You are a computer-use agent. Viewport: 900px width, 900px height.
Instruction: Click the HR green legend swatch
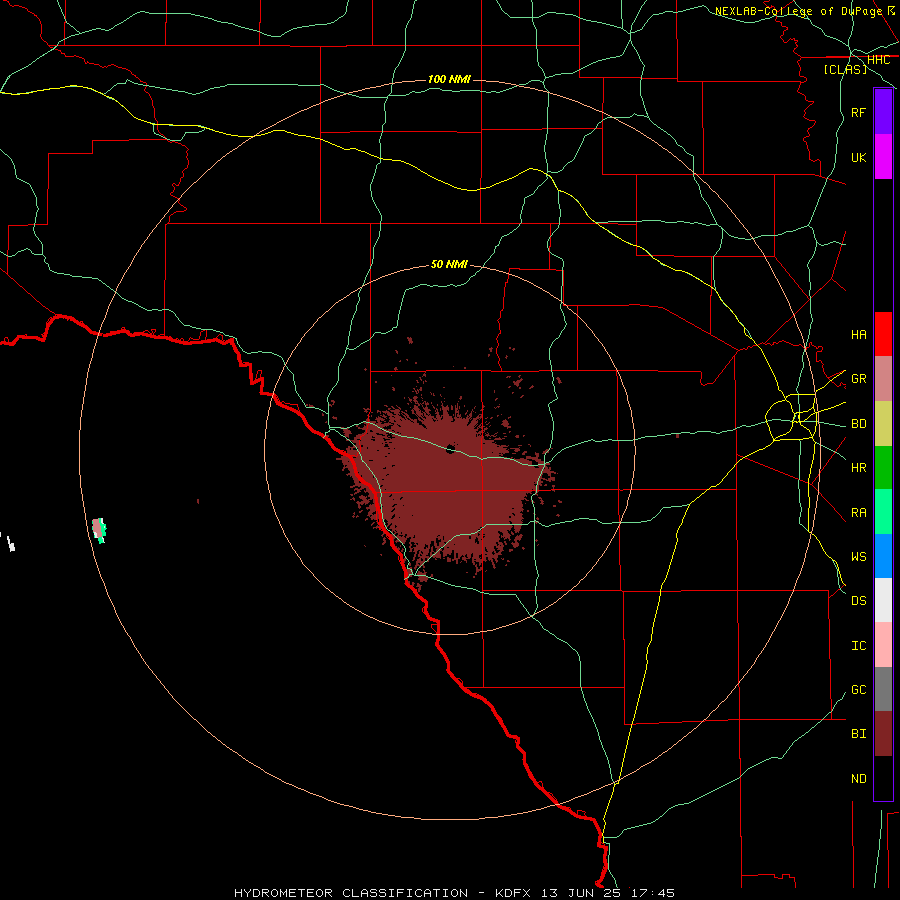883,468
